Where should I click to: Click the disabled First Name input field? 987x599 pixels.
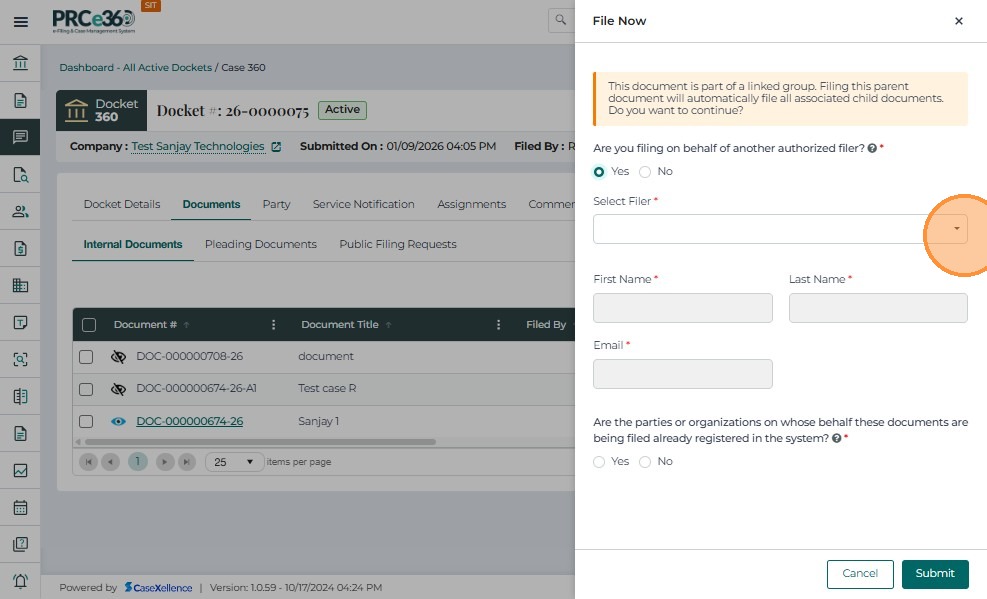click(x=682, y=308)
